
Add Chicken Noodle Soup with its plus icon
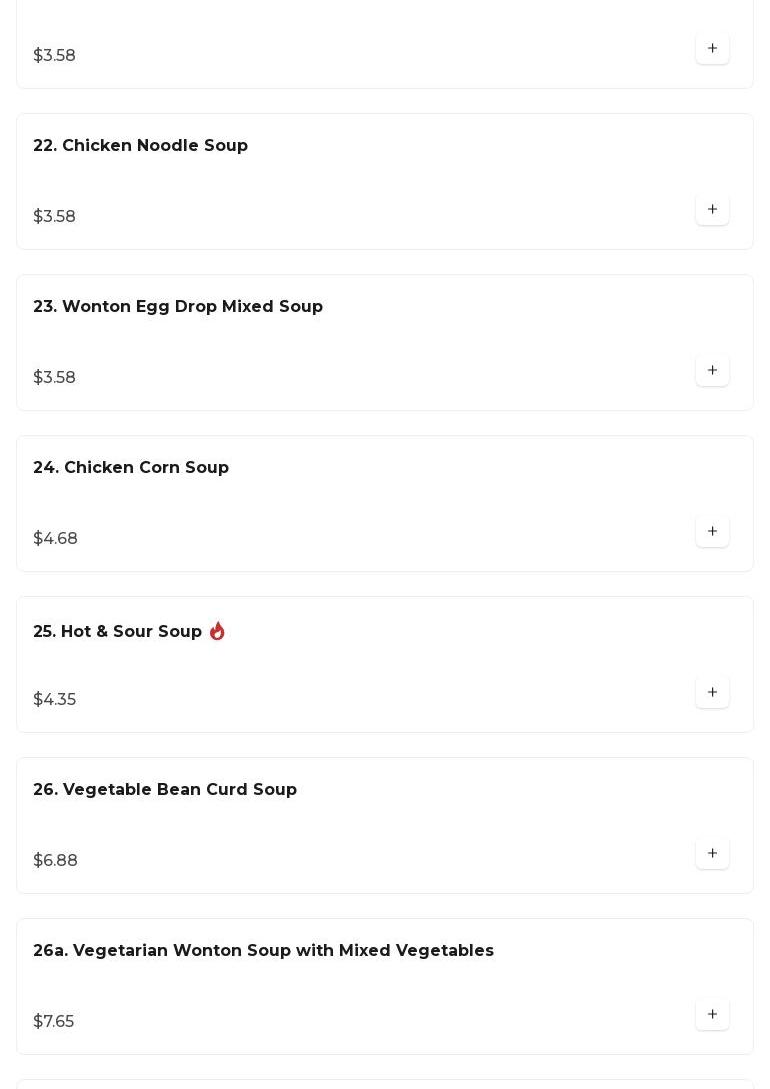click(x=712, y=209)
